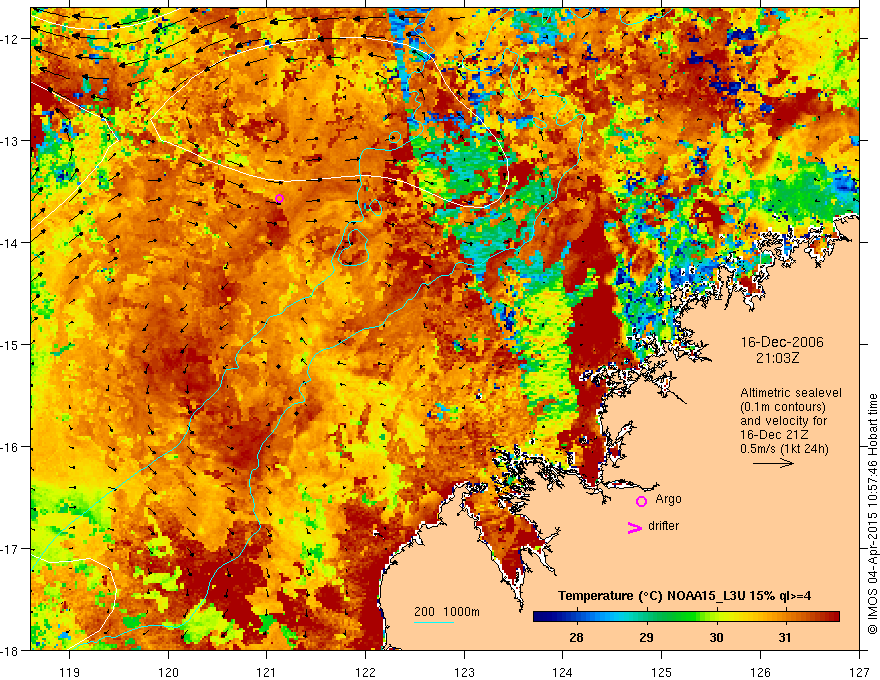This screenshot has width=880, height=680.
Task: Click the cyan 200 1000m depth contour line sample
Action: click(x=434, y=622)
